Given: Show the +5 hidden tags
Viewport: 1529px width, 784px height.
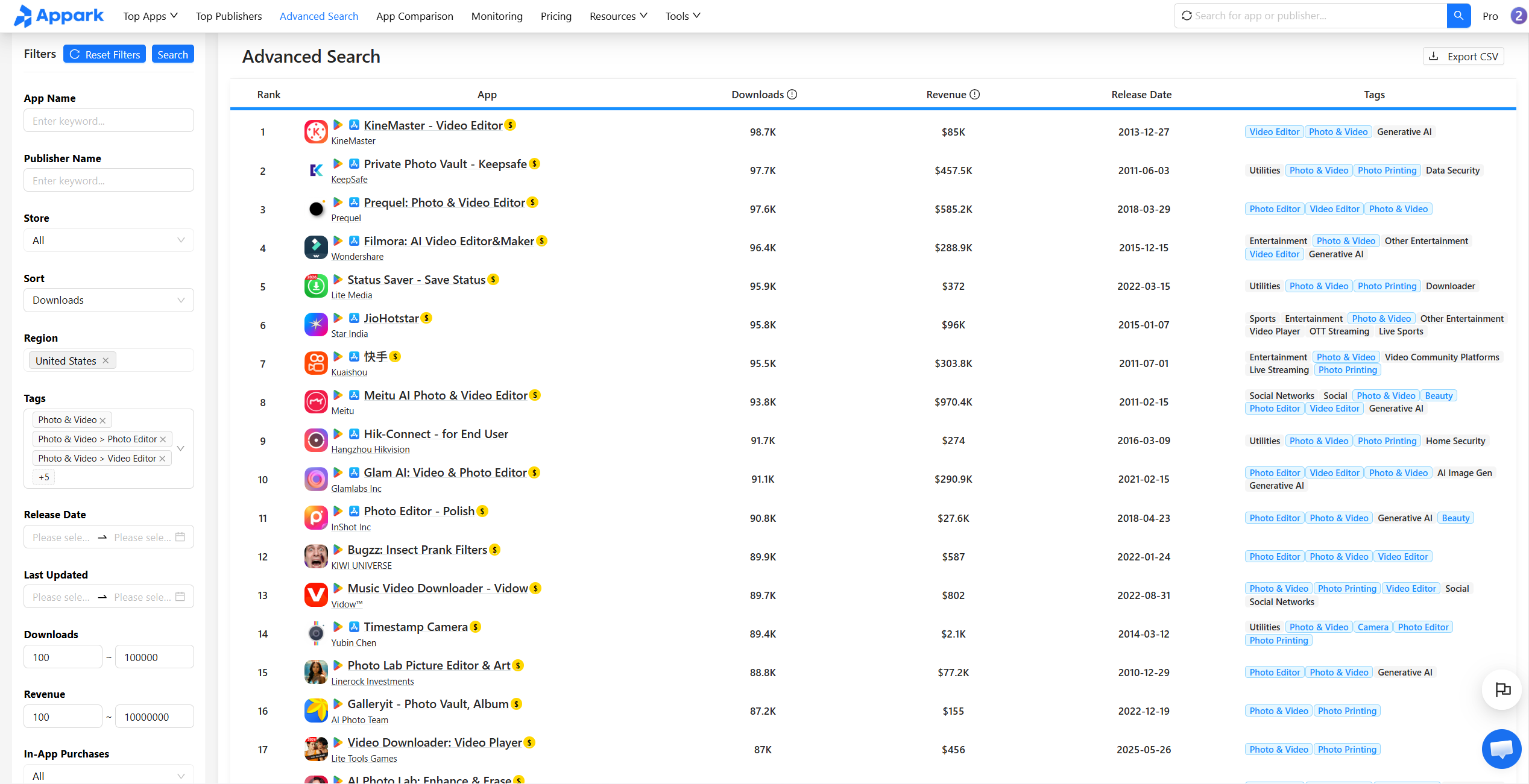Looking at the screenshot, I should coord(44,477).
